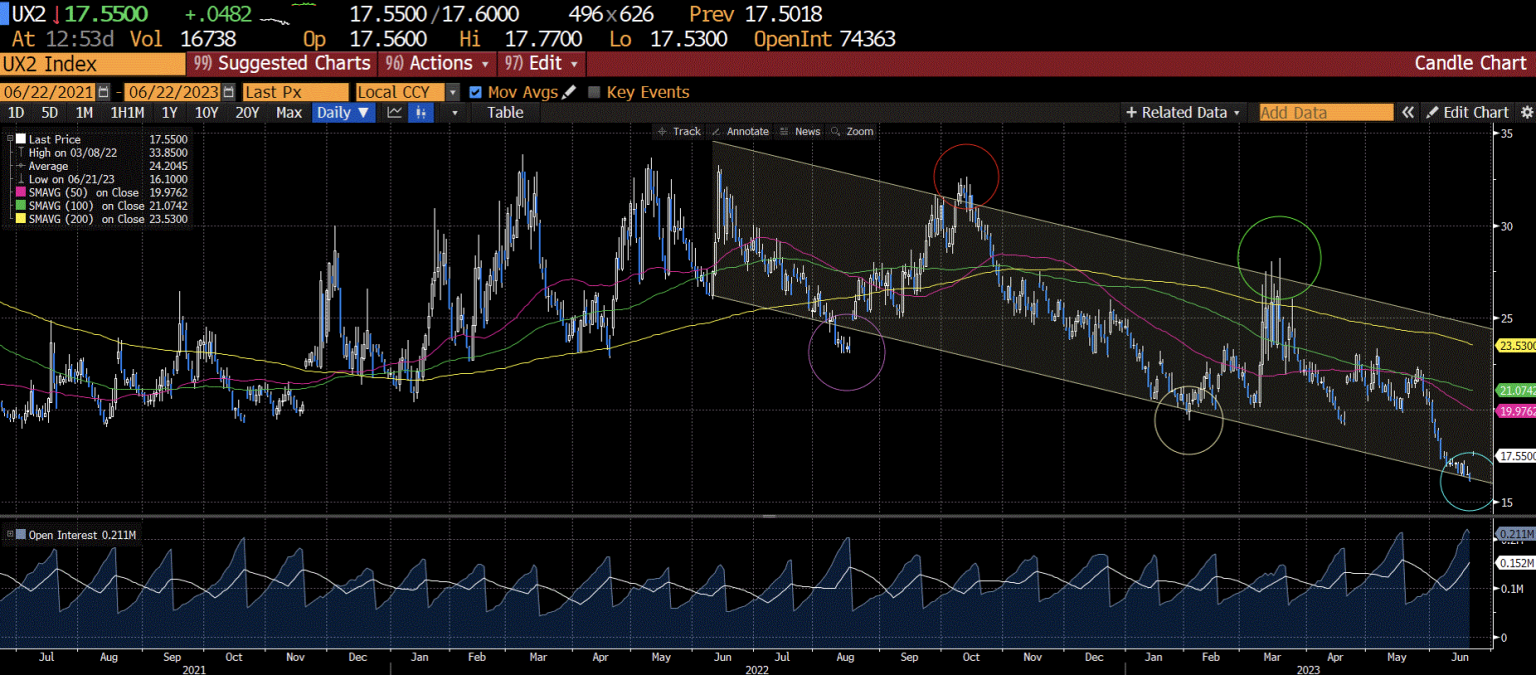Switch to the 1Y time range tab
1536x675 pixels.
coord(172,112)
